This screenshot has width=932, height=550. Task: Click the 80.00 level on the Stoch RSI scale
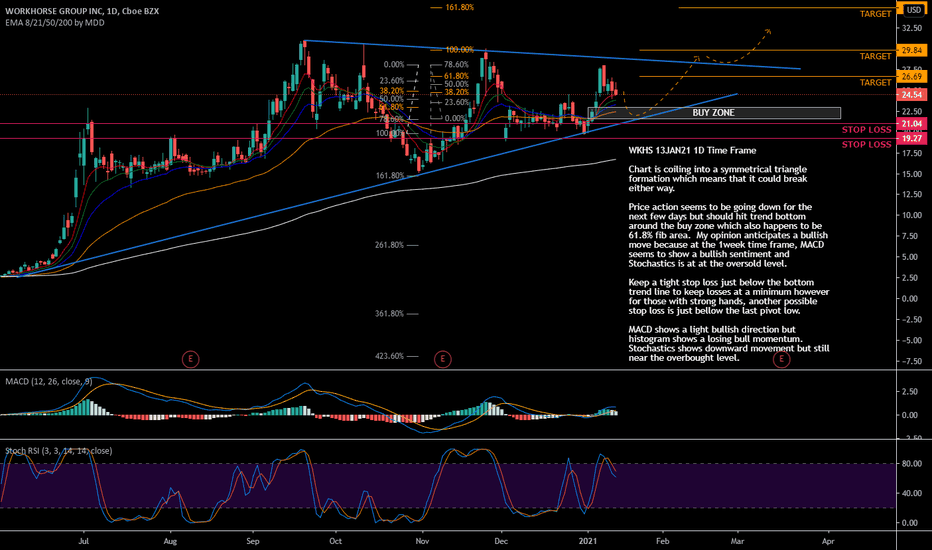[912, 464]
